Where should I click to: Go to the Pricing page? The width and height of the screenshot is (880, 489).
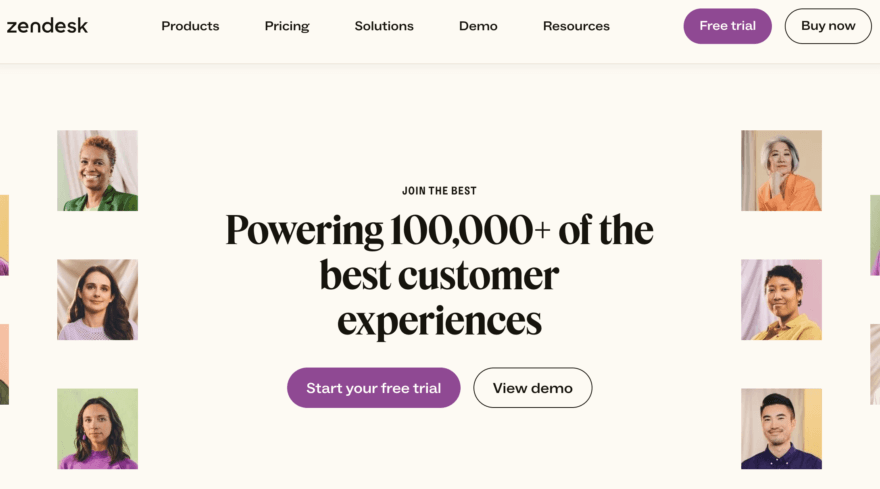point(287,26)
